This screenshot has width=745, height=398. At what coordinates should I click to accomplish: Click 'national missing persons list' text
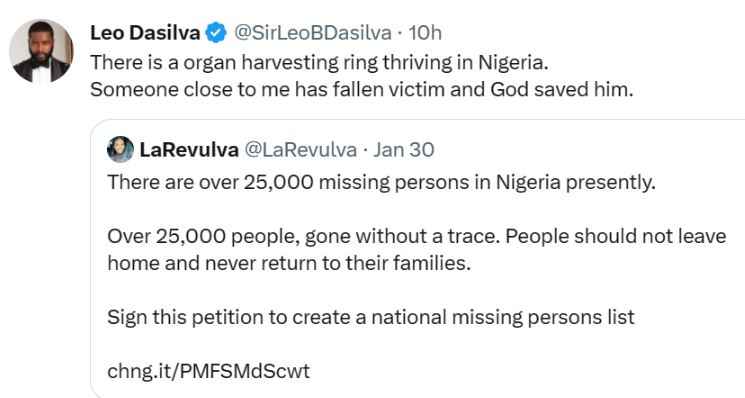point(503,317)
